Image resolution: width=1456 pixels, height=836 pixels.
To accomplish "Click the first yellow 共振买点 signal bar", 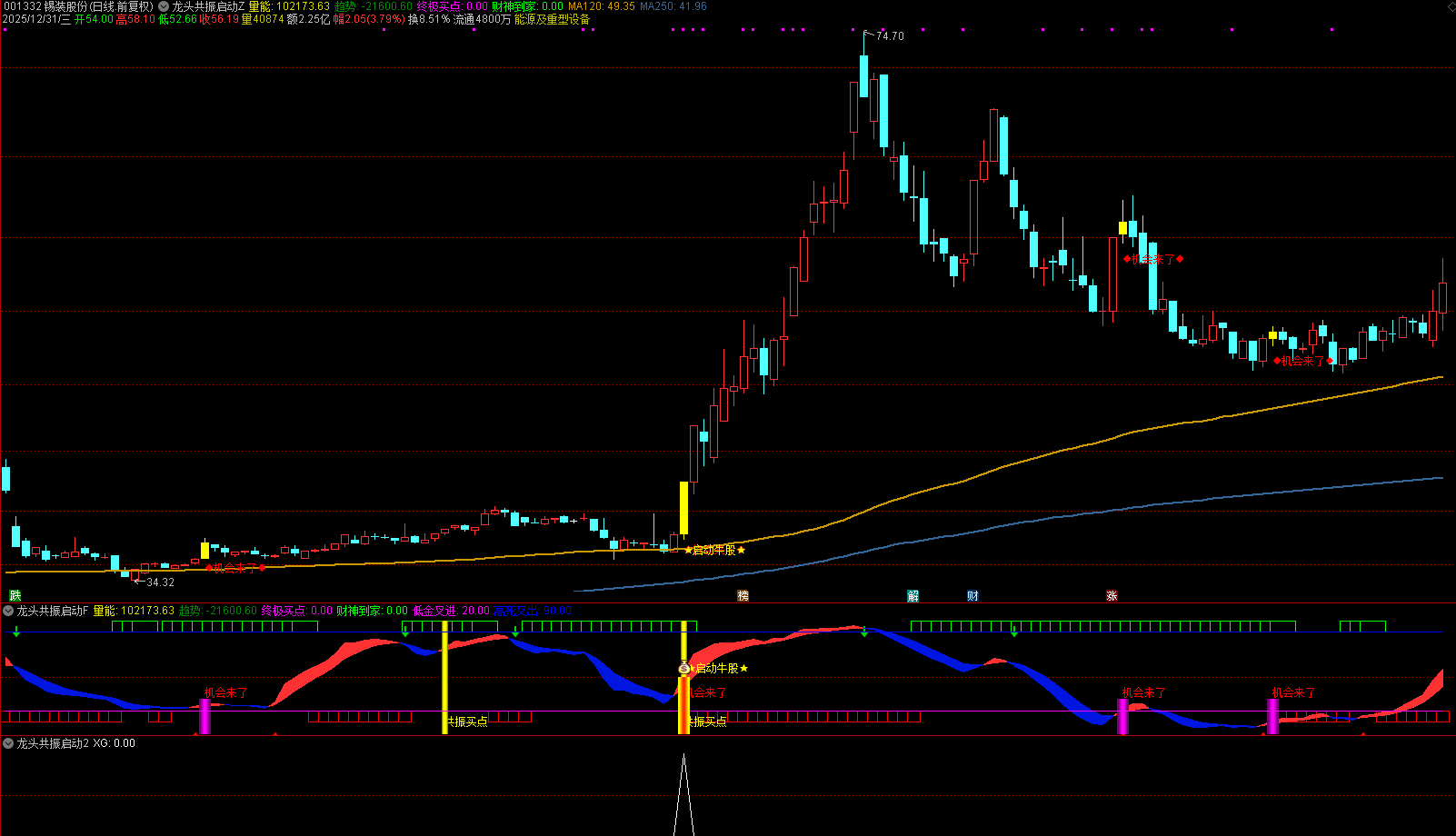I will (x=444, y=677).
